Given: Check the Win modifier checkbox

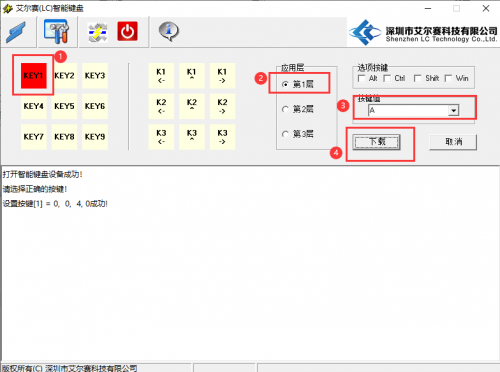Looking at the screenshot, I should [448, 78].
